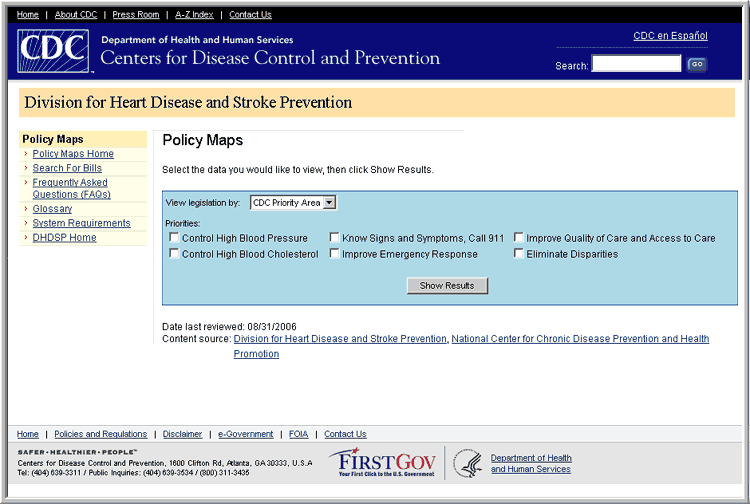This screenshot has width=750, height=504.
Task: Toggle Improve Quality of Care and Access checkbox
Action: point(519,238)
